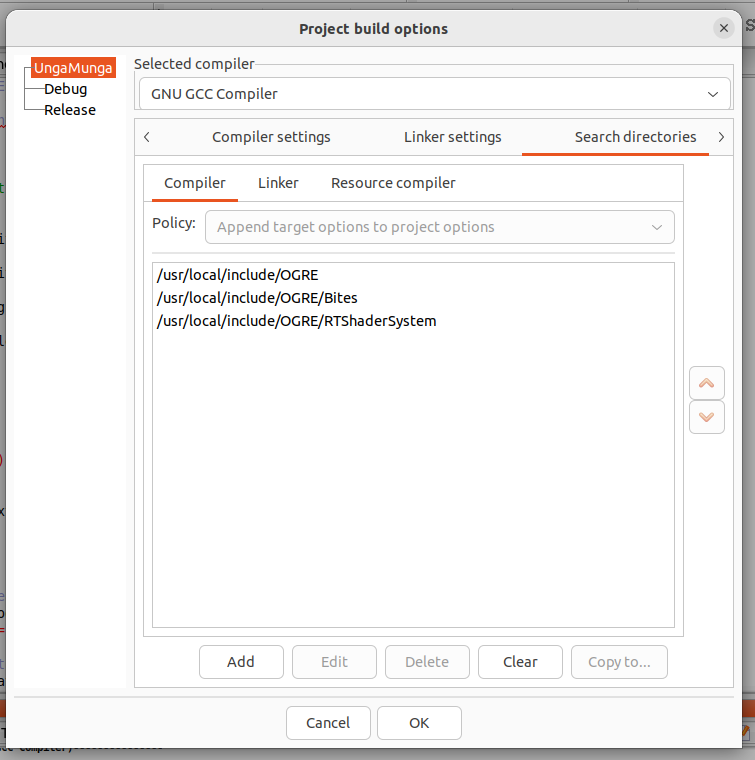Viewport: 755px width, 760px height.
Task: Click the Copy to... button
Action: pyautogui.click(x=619, y=662)
